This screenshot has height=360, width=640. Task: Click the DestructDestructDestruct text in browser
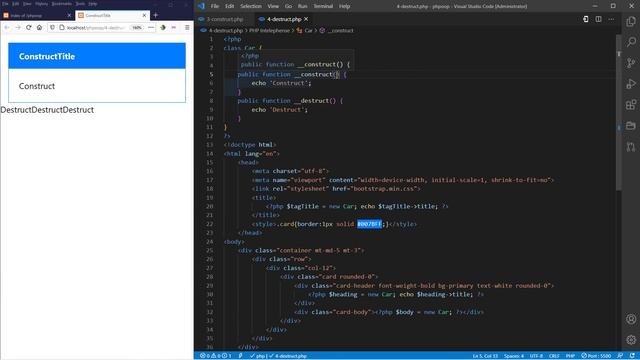tap(47, 110)
